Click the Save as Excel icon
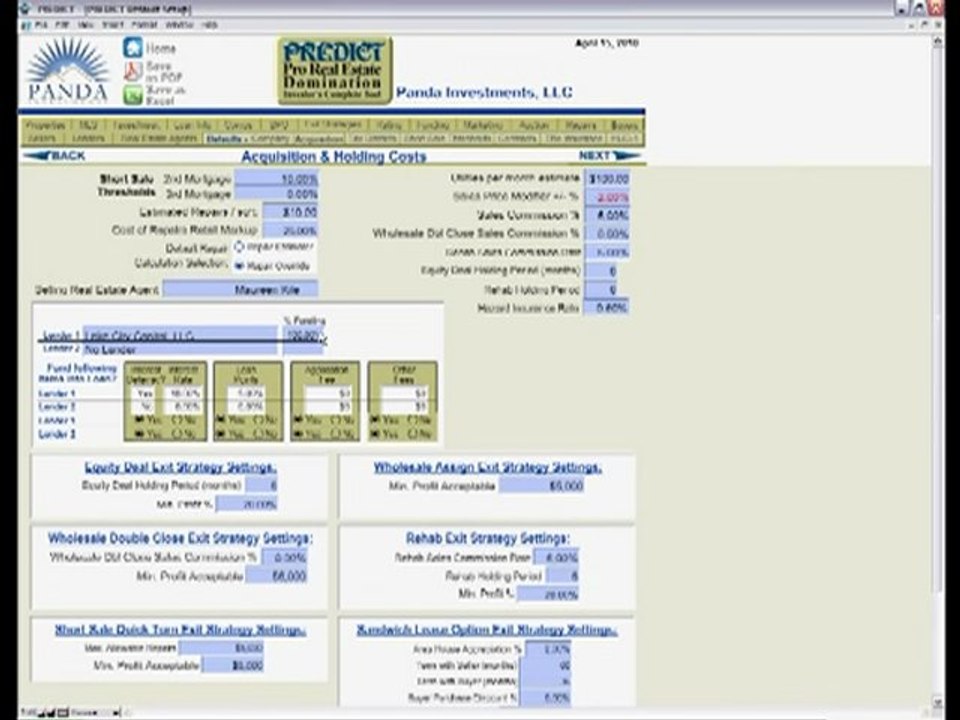This screenshot has width=960, height=720. 133,95
